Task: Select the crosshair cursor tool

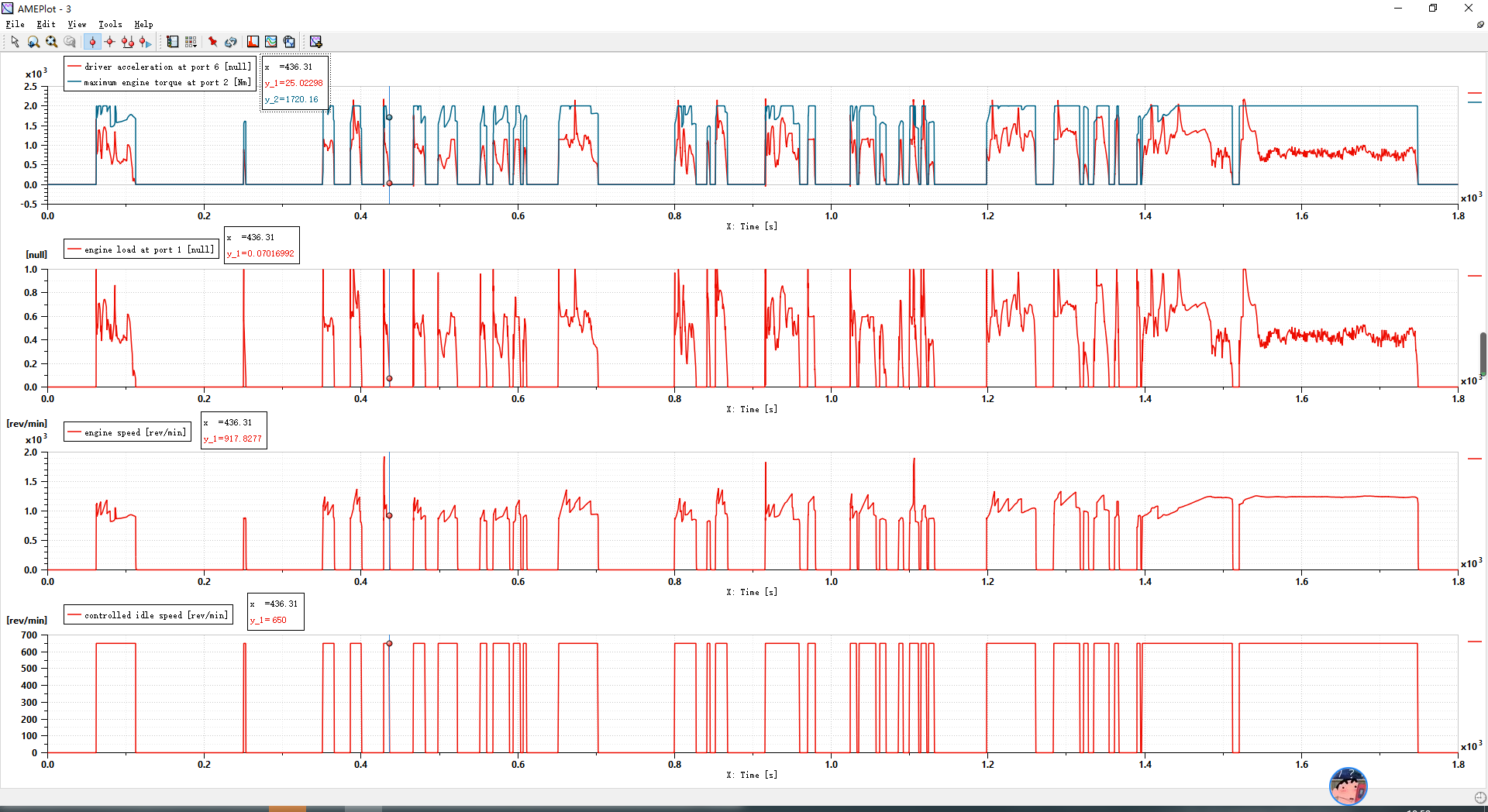Action: click(x=109, y=42)
